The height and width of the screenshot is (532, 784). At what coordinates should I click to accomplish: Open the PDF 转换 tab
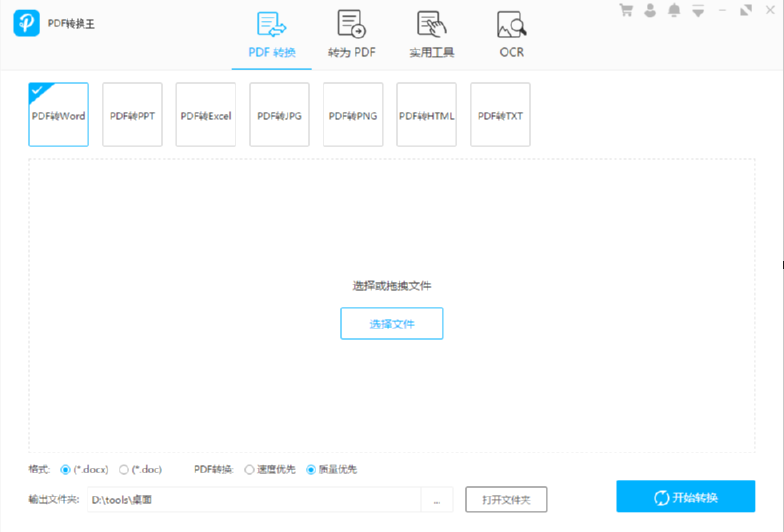pyautogui.click(x=272, y=35)
